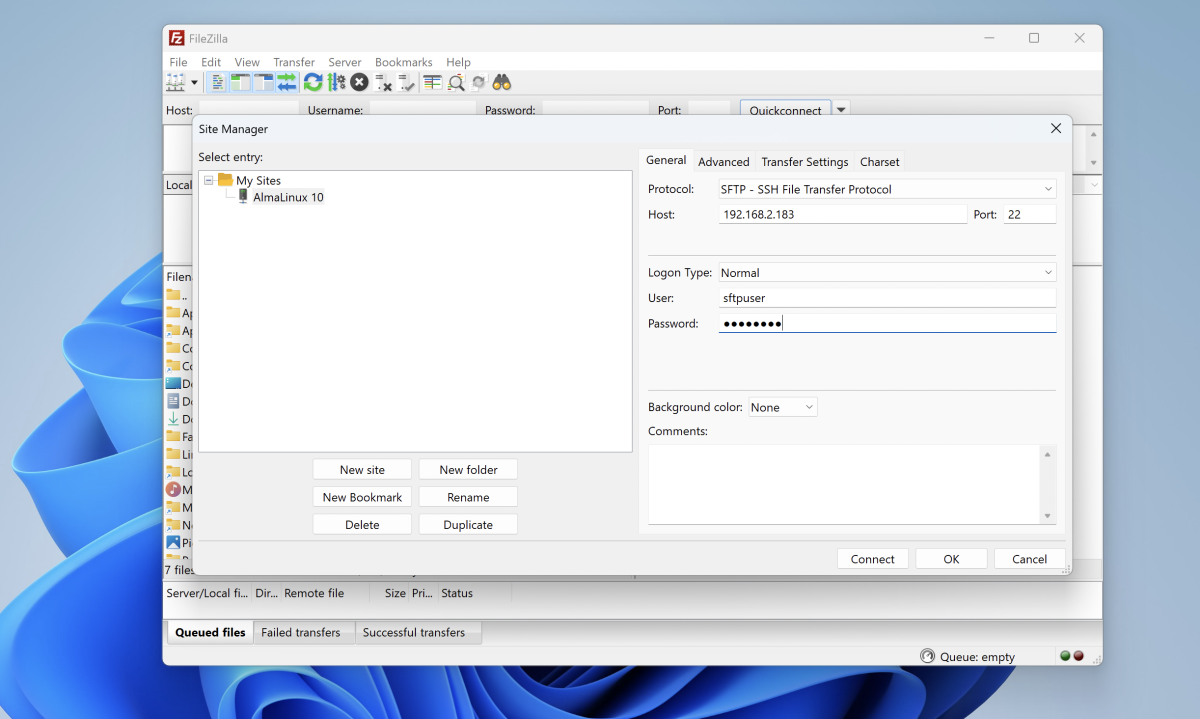Collapse the My Sites tree folder
This screenshot has width=1200, height=719.
(x=209, y=181)
